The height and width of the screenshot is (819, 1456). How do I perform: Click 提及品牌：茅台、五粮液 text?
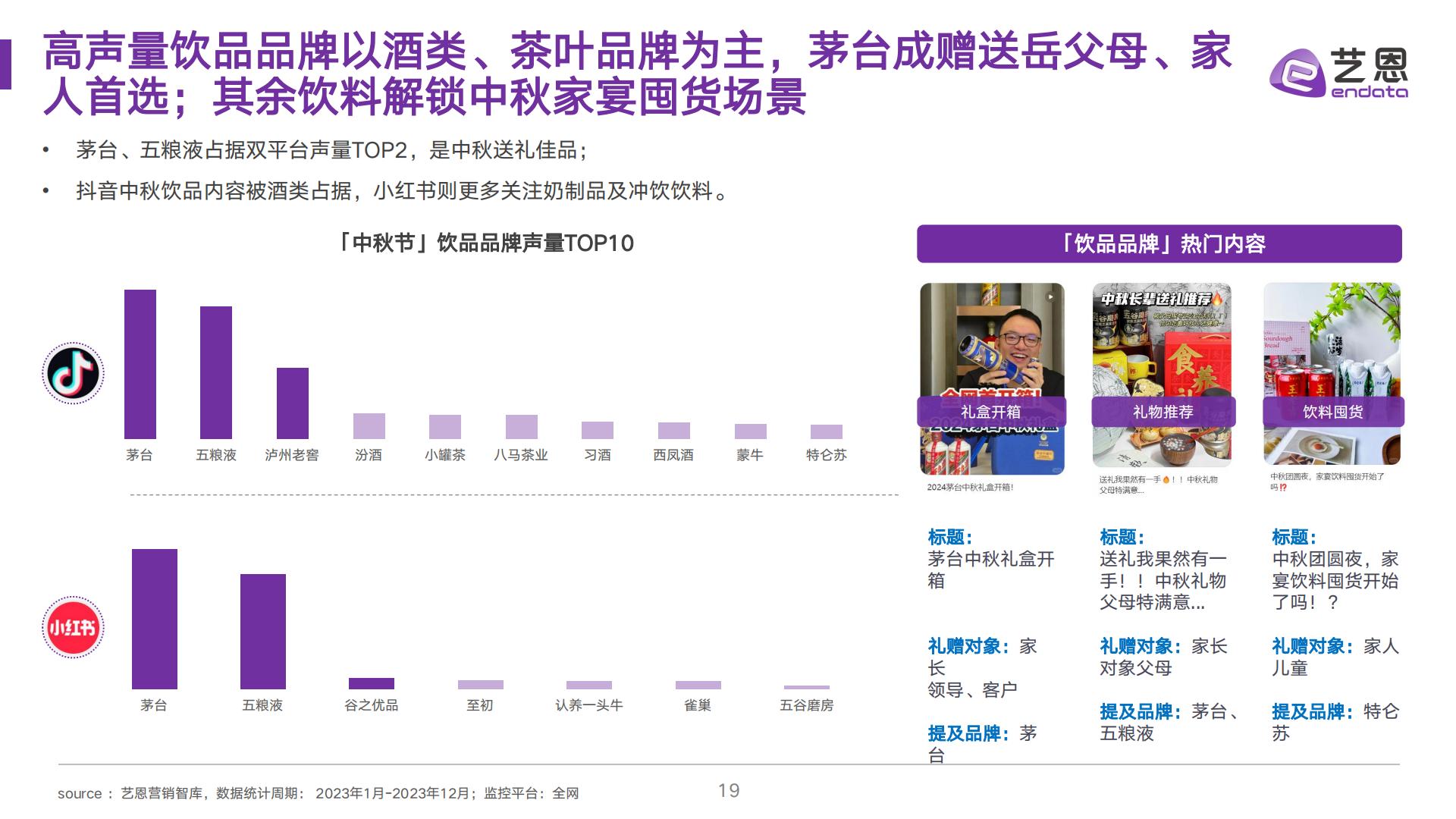1171,723
